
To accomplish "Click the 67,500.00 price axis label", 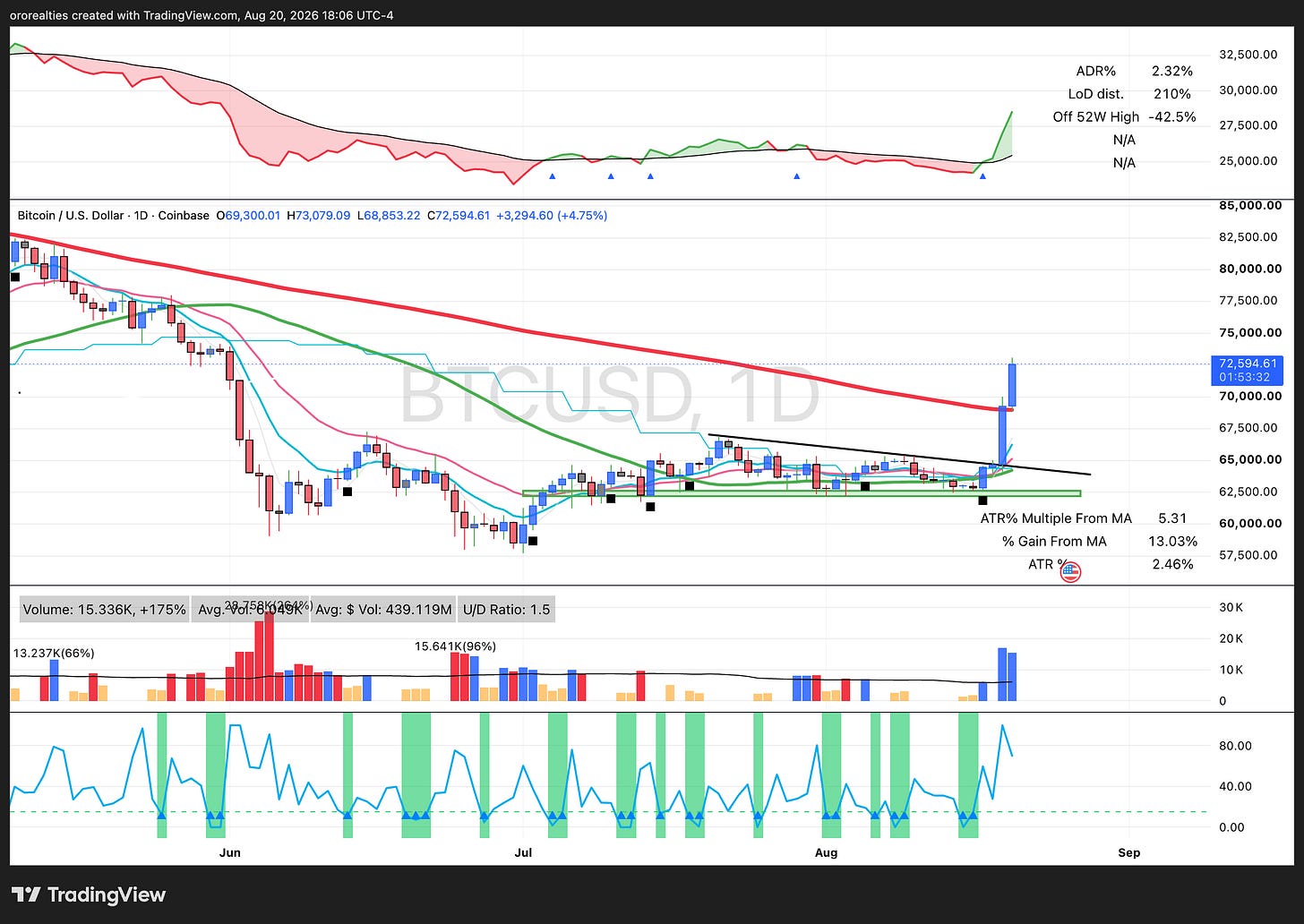I will click(x=1248, y=428).
